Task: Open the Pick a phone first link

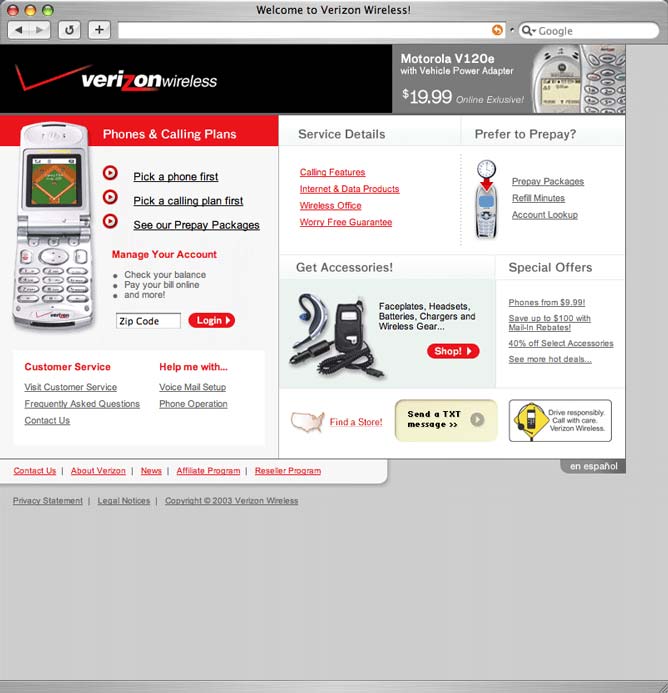Action: pyautogui.click(x=176, y=177)
